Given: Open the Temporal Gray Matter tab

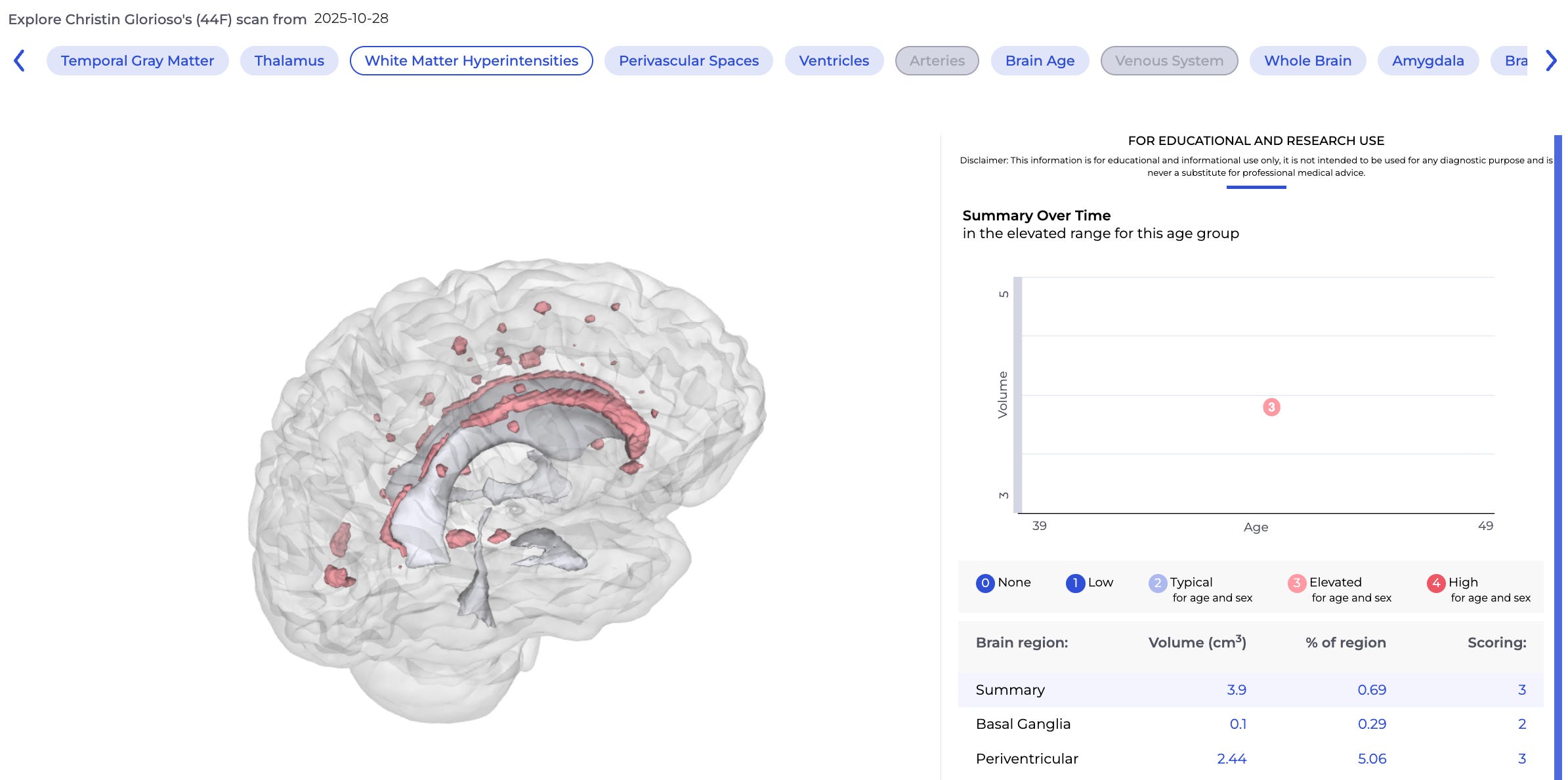Looking at the screenshot, I should coord(137,61).
